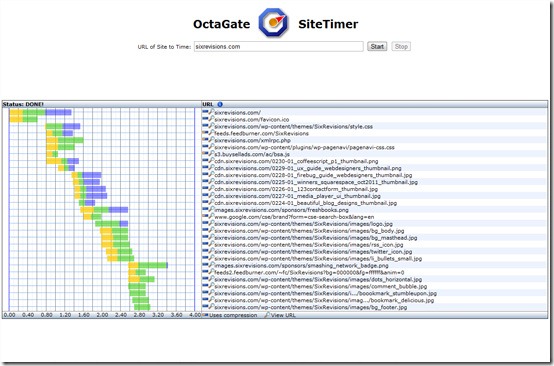Click the blue info icon beside URL header
This screenshot has height=366, width=554.
(220, 104)
